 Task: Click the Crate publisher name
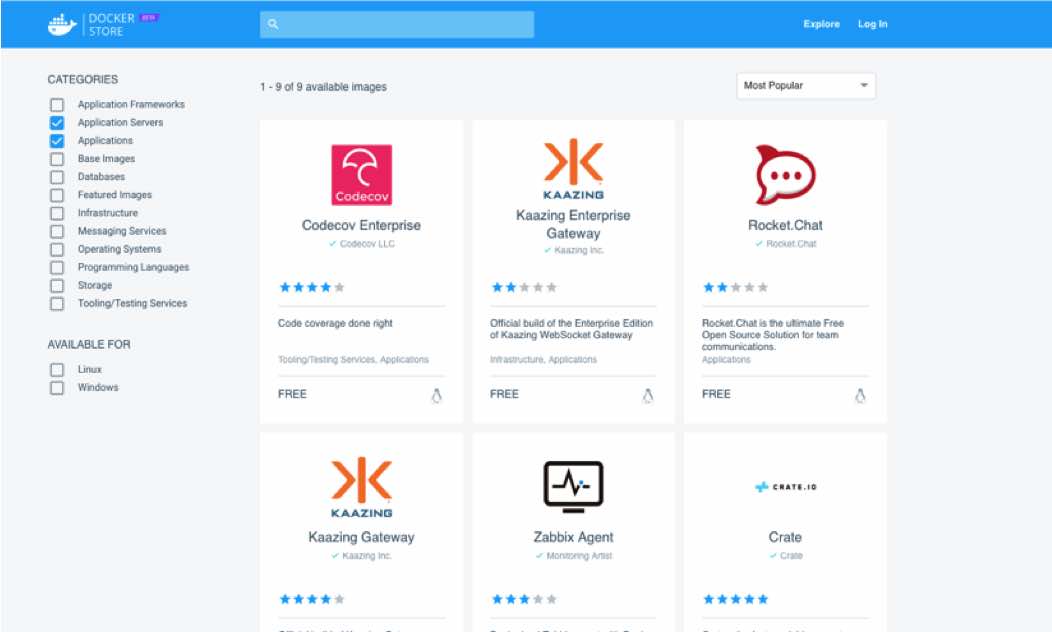(x=791, y=556)
